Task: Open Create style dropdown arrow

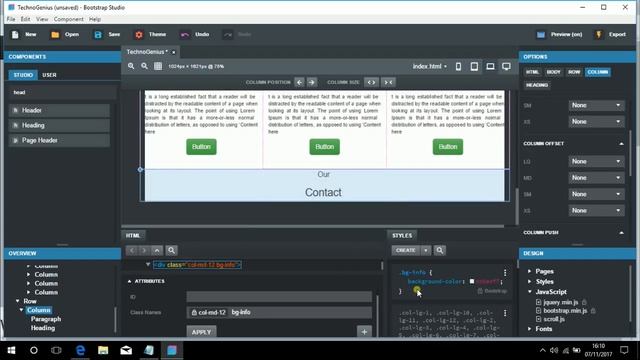Action: pos(426,250)
